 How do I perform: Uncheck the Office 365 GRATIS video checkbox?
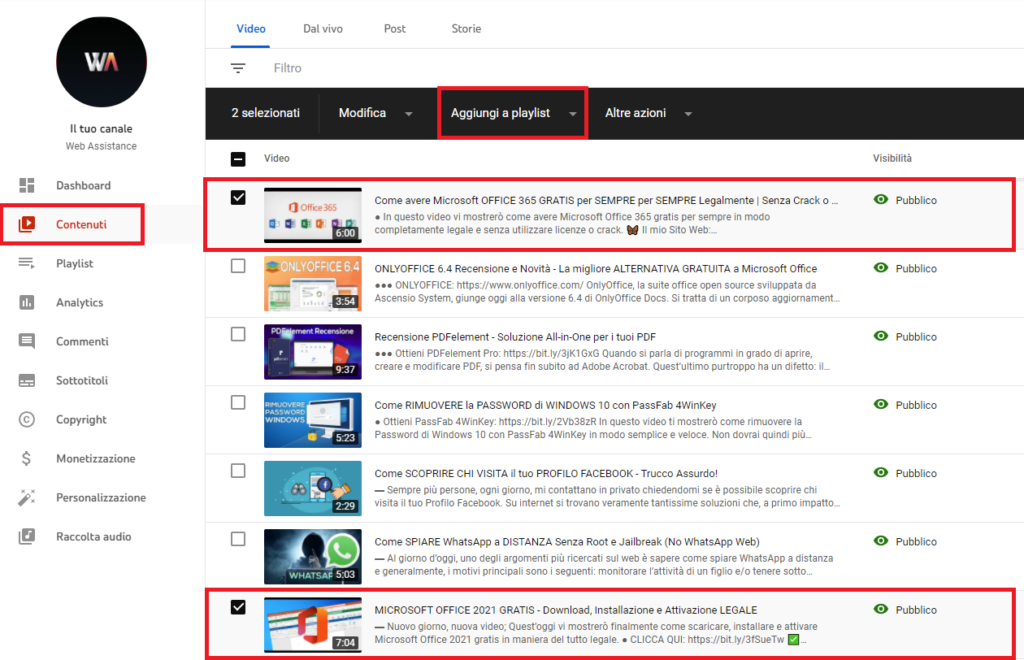(238, 197)
